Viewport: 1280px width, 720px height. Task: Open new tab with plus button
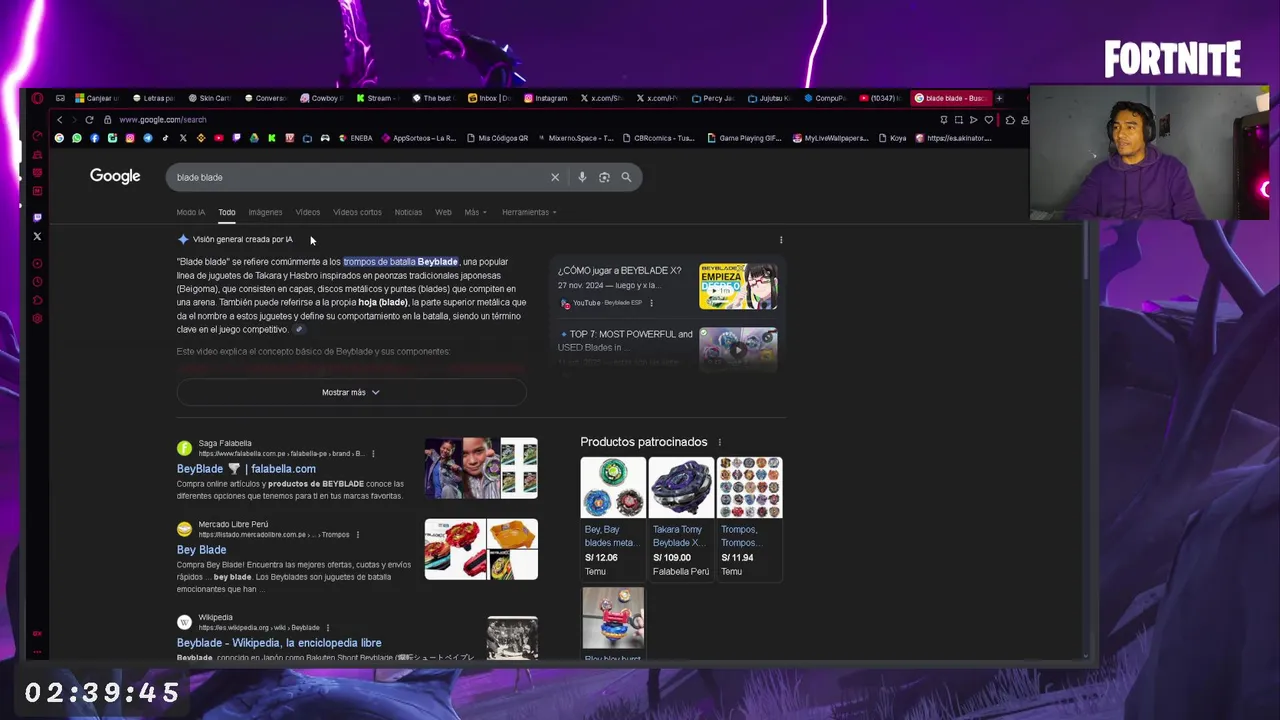(x=998, y=98)
